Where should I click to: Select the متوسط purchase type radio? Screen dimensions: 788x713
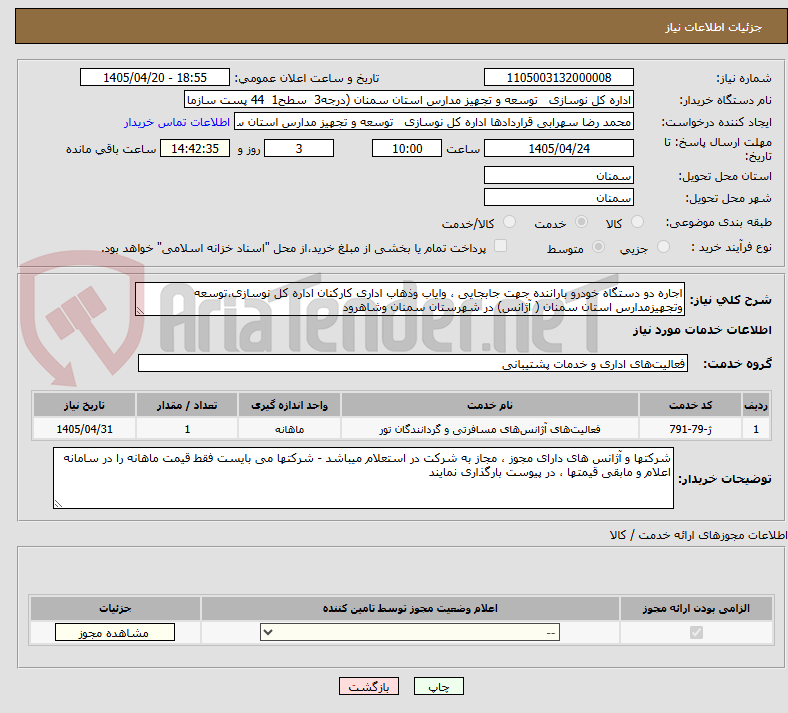pos(598,247)
